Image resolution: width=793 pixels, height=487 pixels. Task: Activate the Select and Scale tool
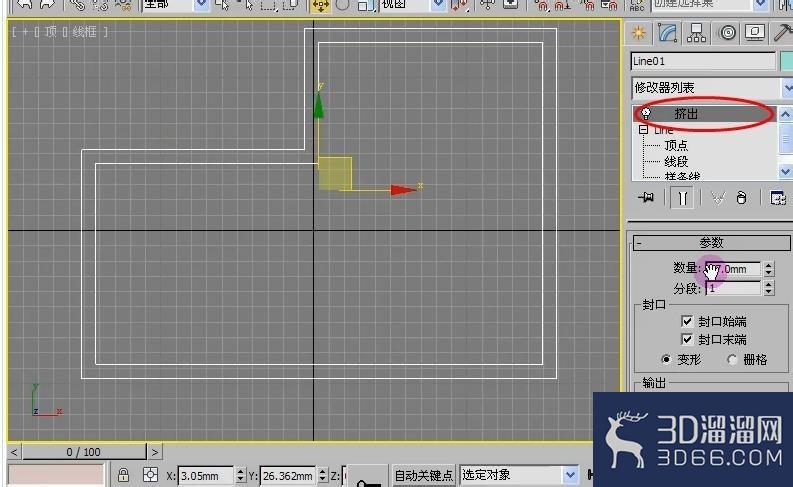pos(364,5)
